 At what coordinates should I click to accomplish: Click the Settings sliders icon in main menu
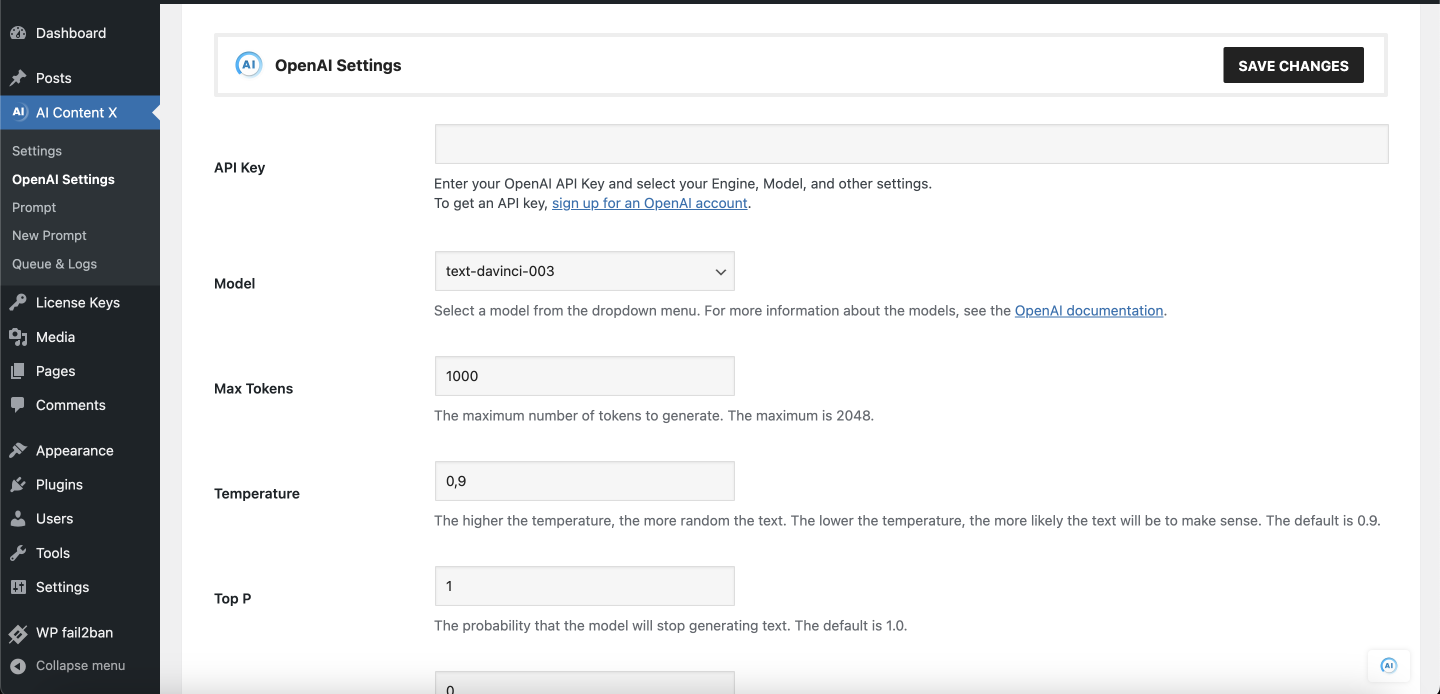click(18, 587)
